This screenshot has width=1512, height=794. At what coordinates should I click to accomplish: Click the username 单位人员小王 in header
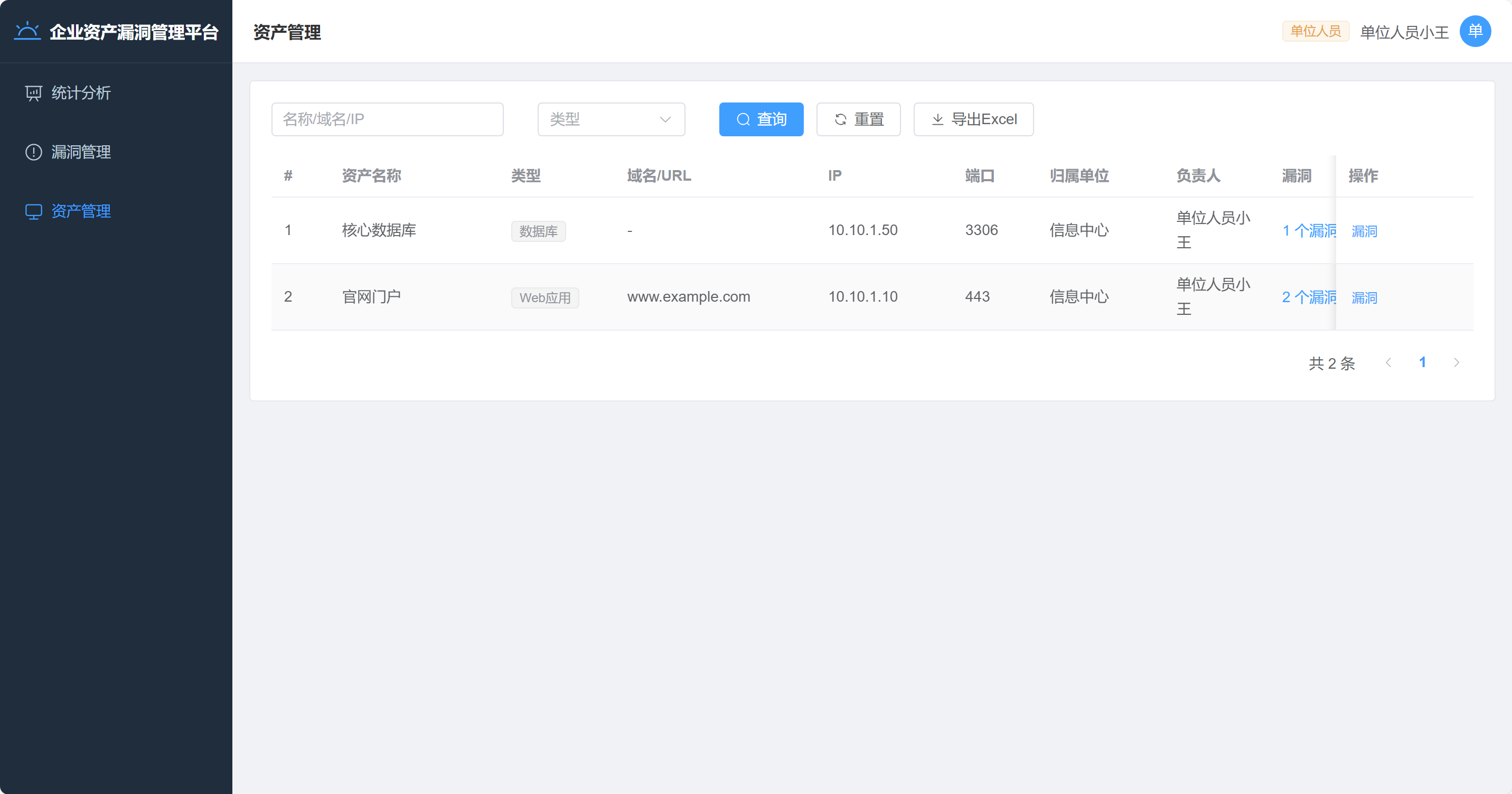(x=1404, y=32)
